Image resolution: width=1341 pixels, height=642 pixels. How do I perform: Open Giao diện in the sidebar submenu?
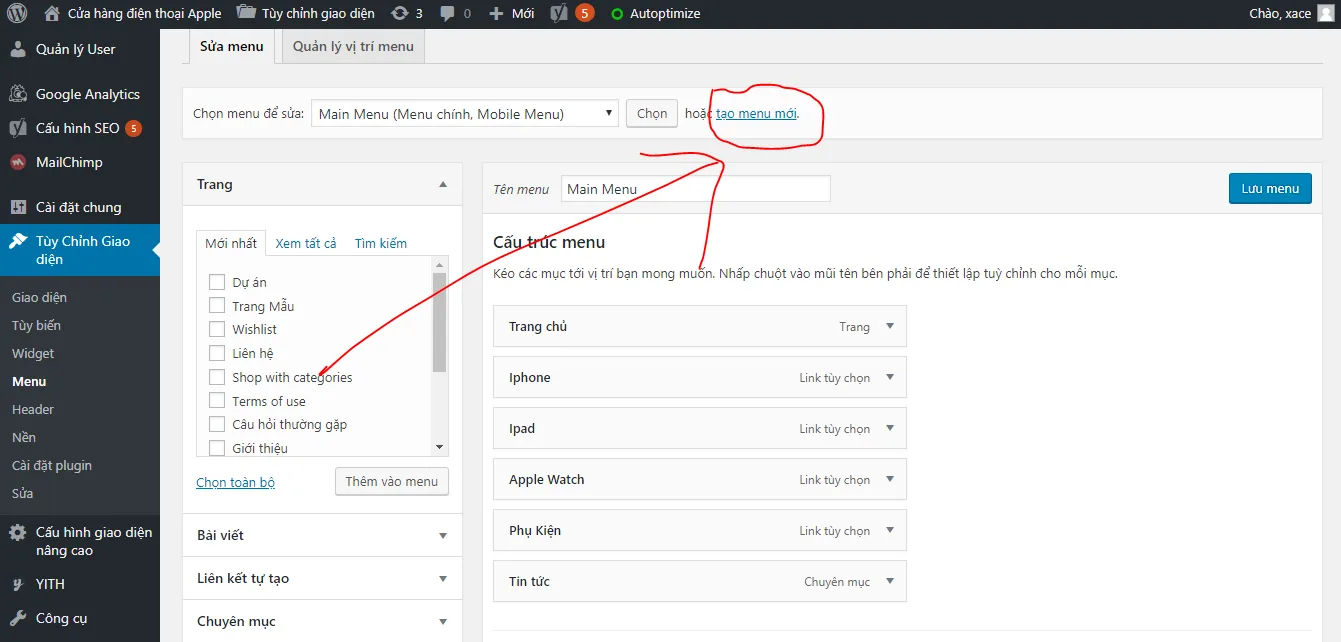(39, 297)
